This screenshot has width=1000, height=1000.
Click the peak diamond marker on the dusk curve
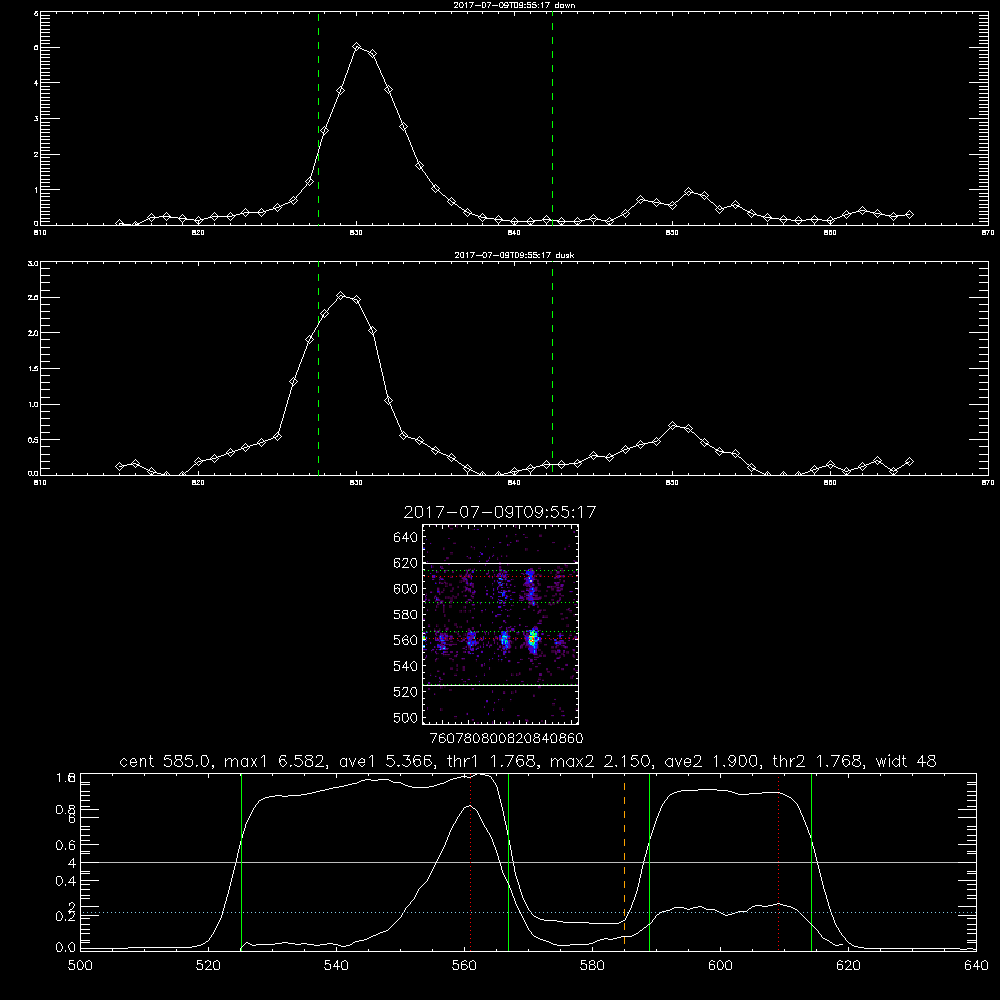point(341,295)
